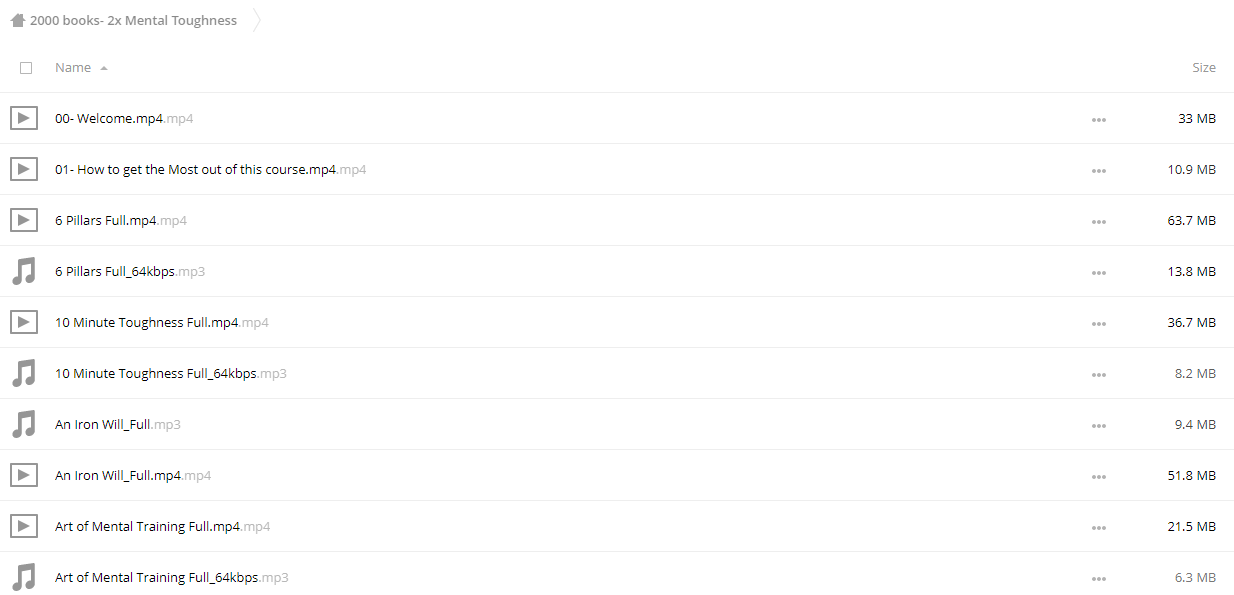This screenshot has width=1234, height=595.
Task: Click video icon for 10 Minute Toughness Full.mp4
Action: tap(24, 322)
